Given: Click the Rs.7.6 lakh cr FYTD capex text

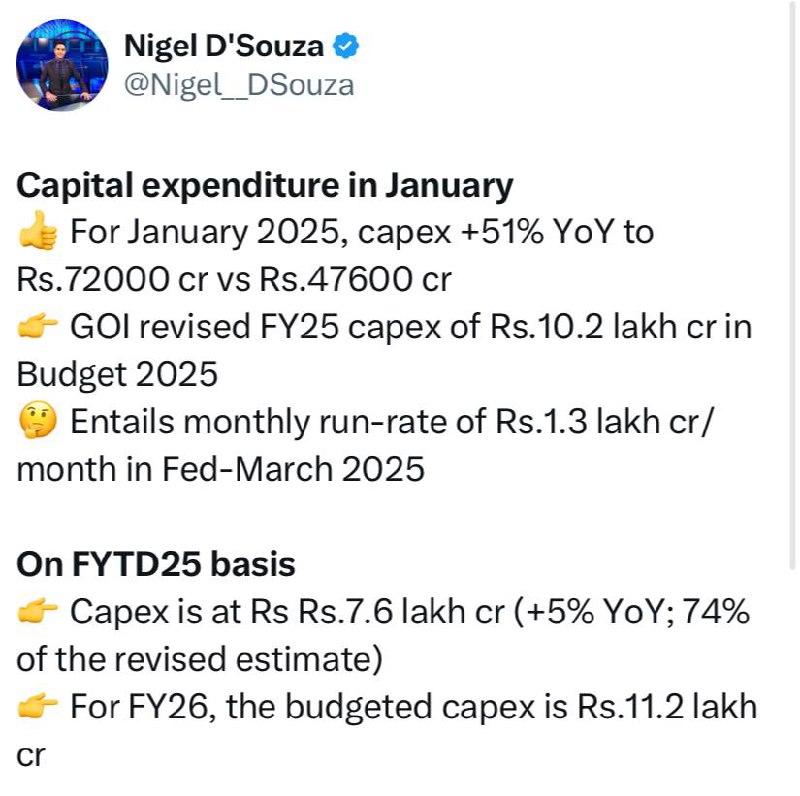Looking at the screenshot, I should click(x=410, y=612).
